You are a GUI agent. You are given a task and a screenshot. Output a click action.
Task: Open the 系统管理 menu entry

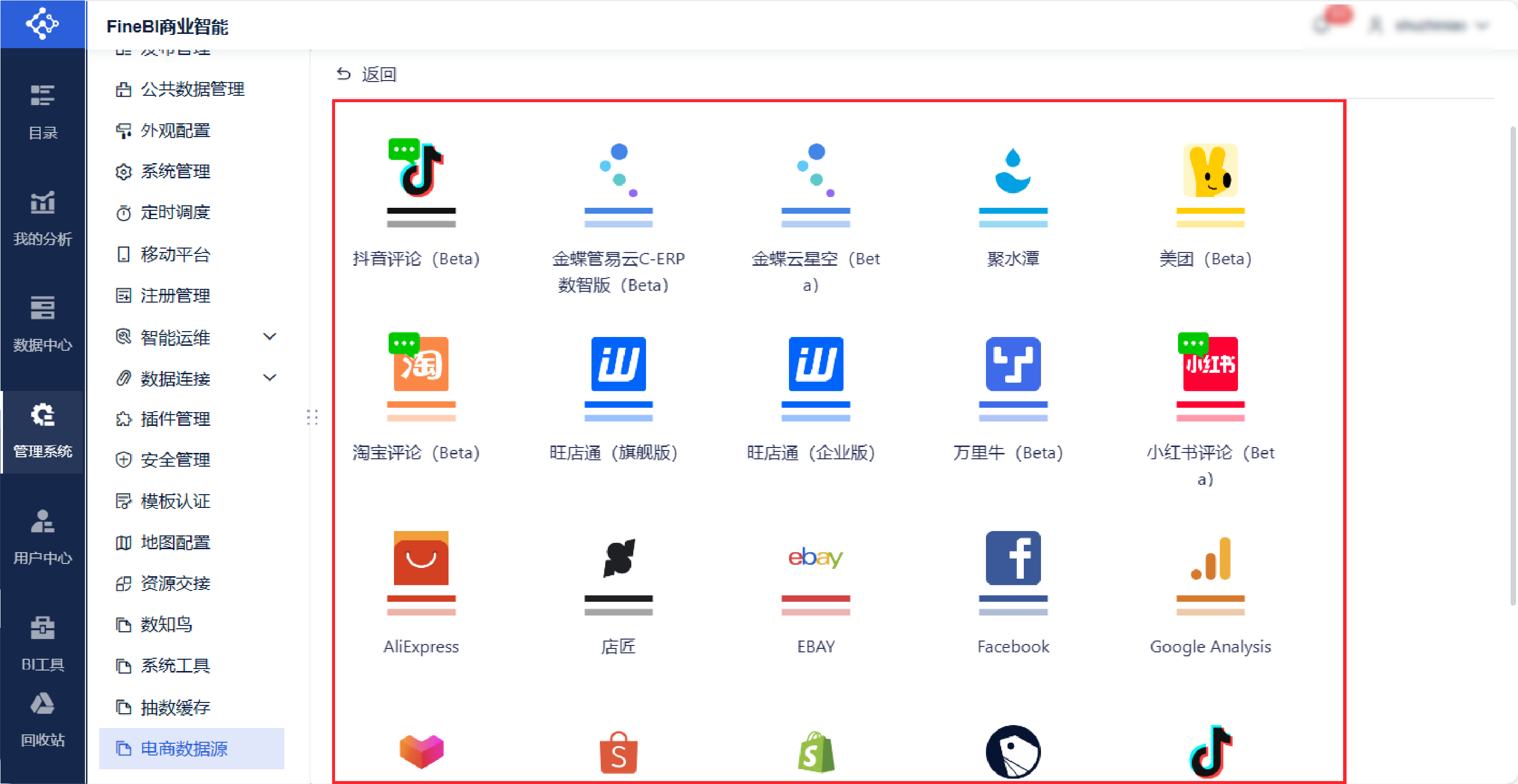point(175,172)
